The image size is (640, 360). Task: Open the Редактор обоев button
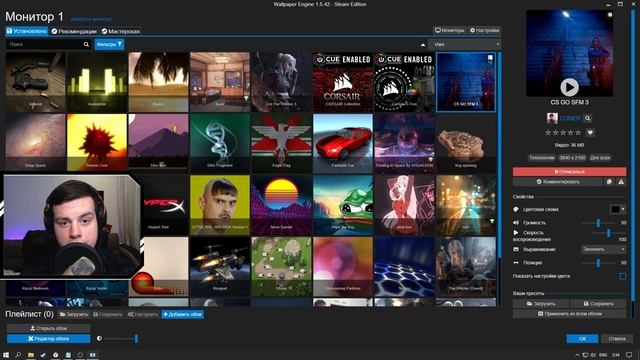49,339
